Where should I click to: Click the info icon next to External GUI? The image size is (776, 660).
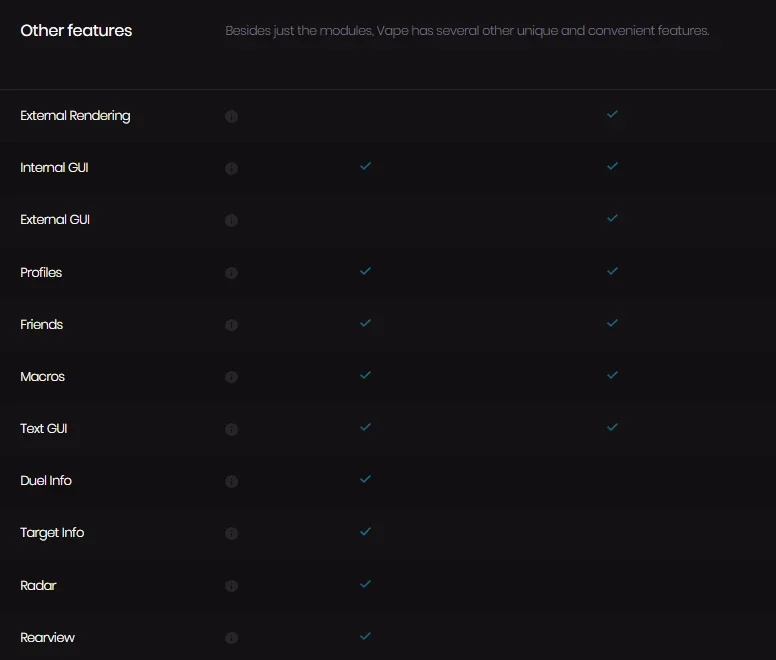(231, 220)
